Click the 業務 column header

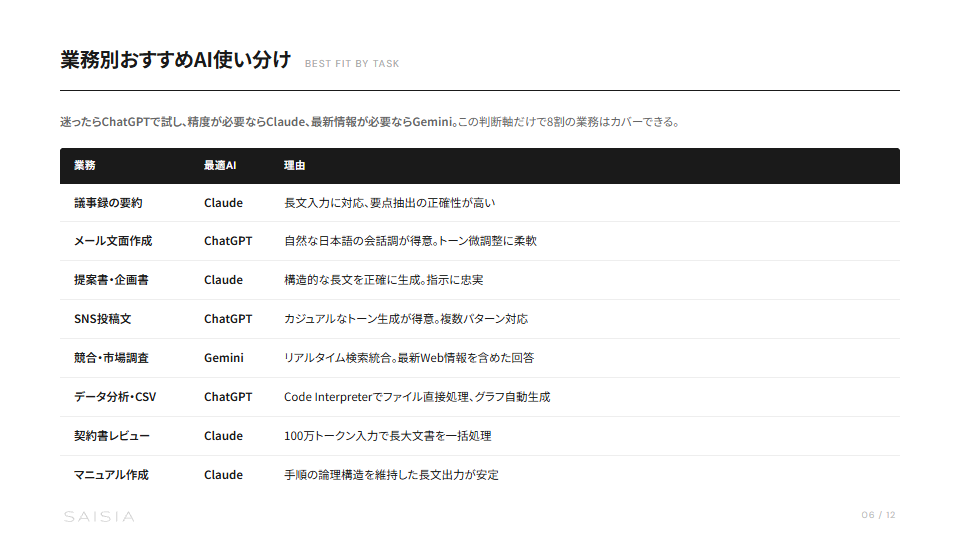(85, 165)
